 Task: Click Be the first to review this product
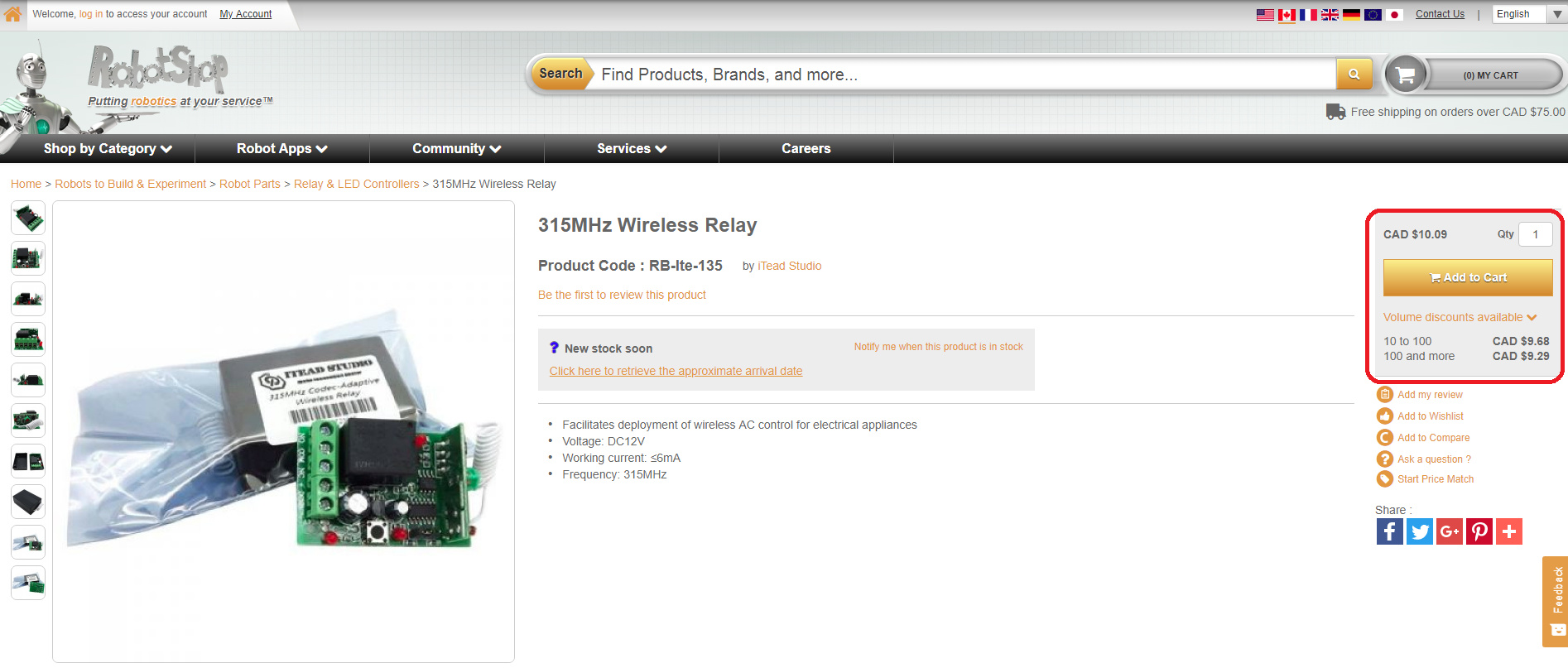622,295
